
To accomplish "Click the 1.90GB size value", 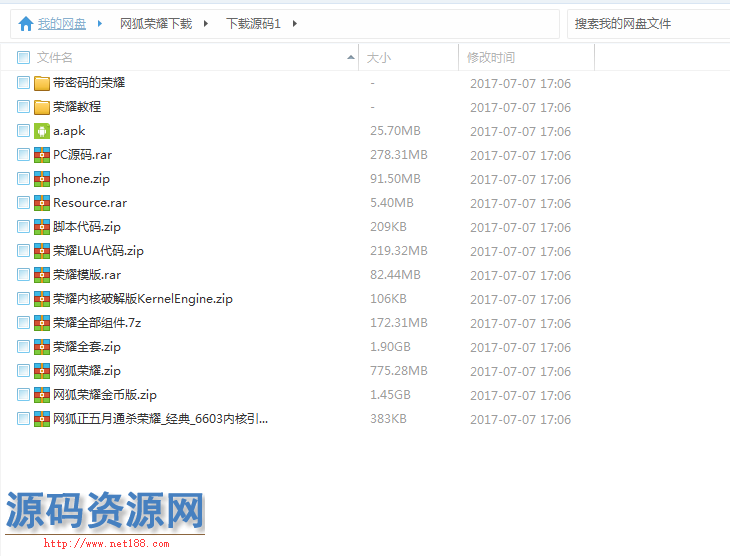I will click(x=390, y=347).
